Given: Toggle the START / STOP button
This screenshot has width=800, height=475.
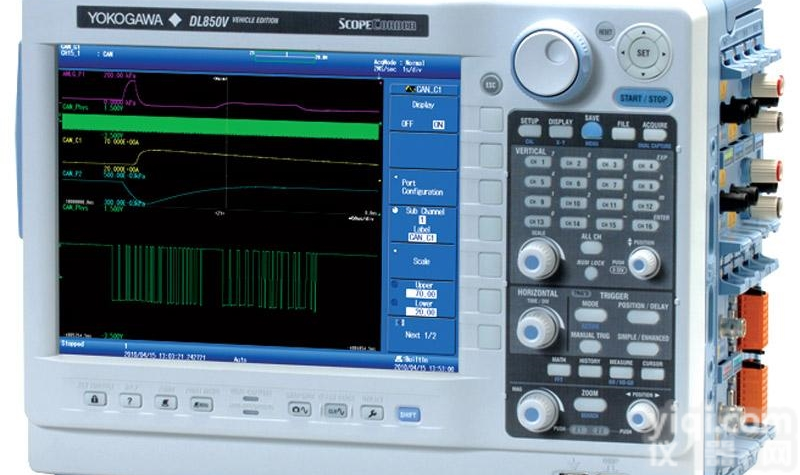Looking at the screenshot, I should (643, 98).
